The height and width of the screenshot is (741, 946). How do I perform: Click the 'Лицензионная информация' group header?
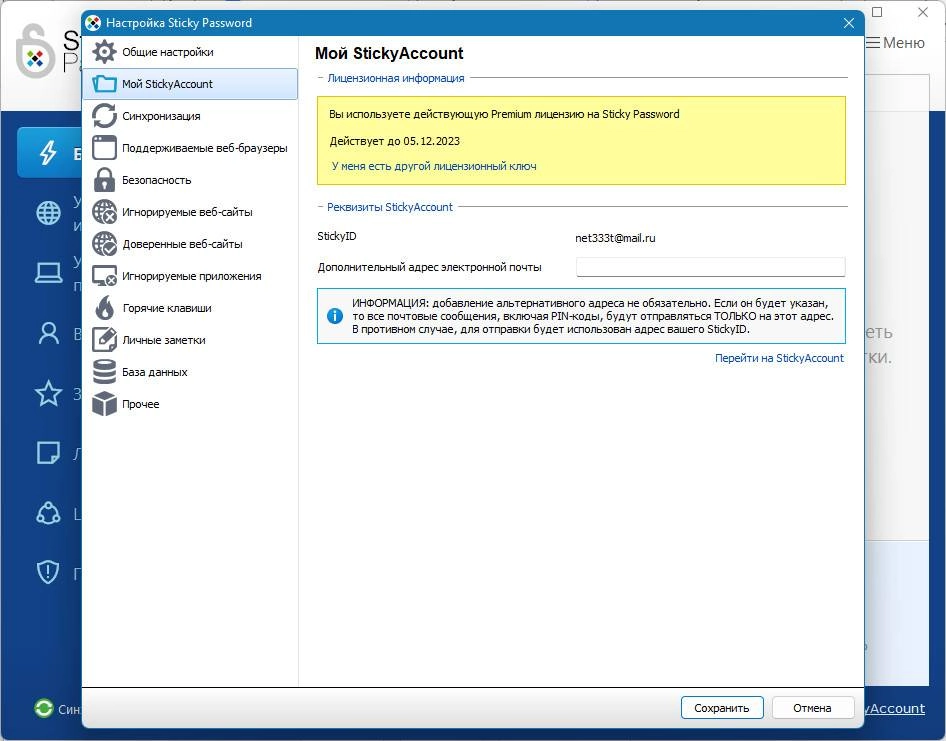(396, 78)
